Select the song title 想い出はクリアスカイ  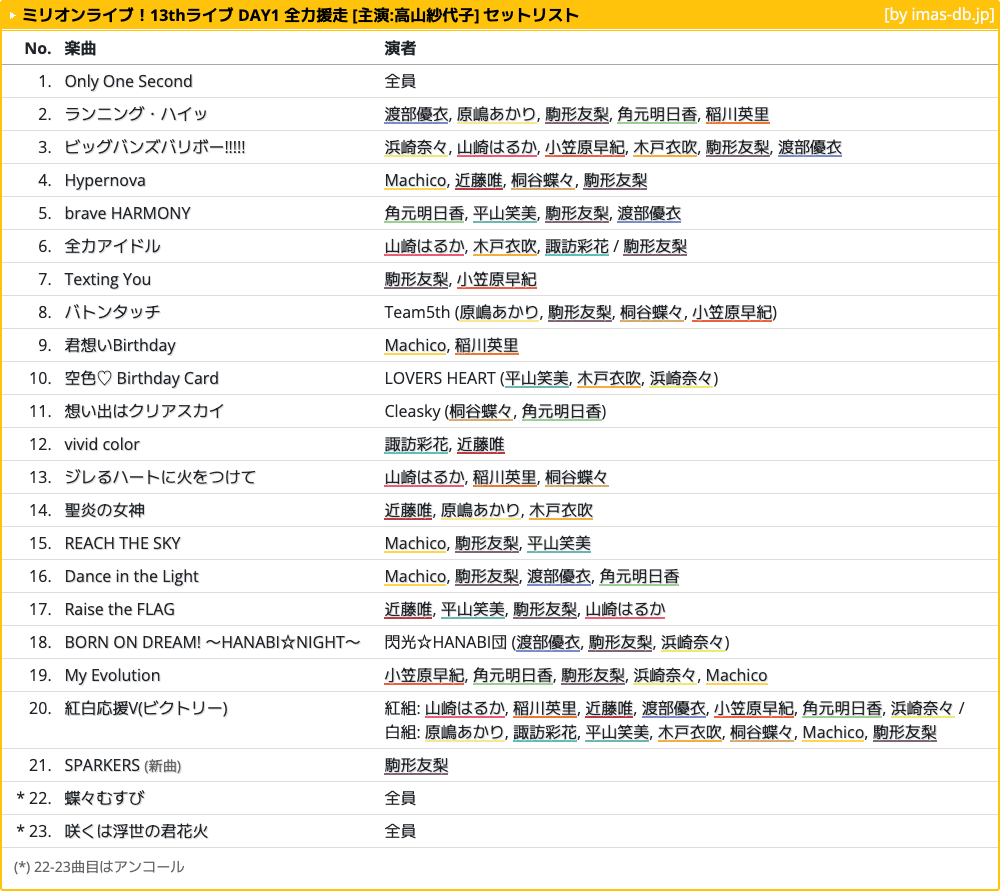tap(144, 411)
